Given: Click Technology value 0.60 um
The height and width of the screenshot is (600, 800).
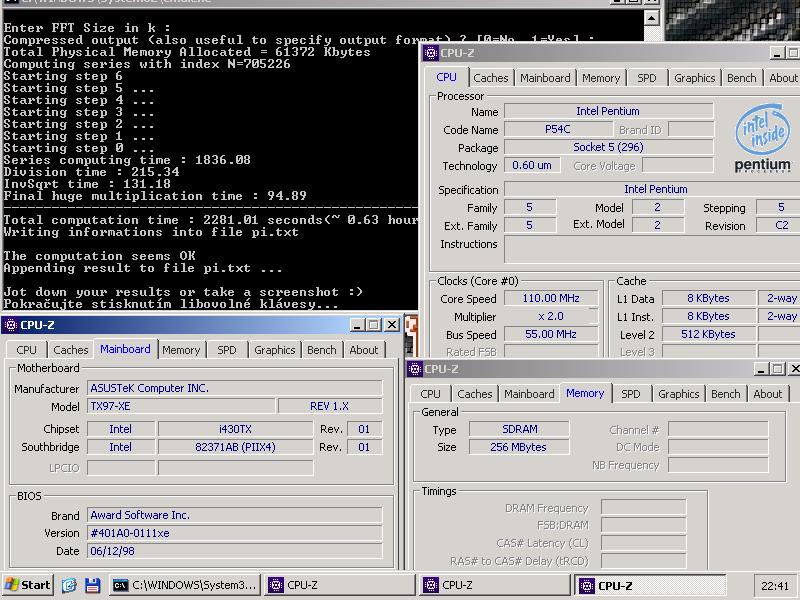Looking at the screenshot, I should coord(532,165).
